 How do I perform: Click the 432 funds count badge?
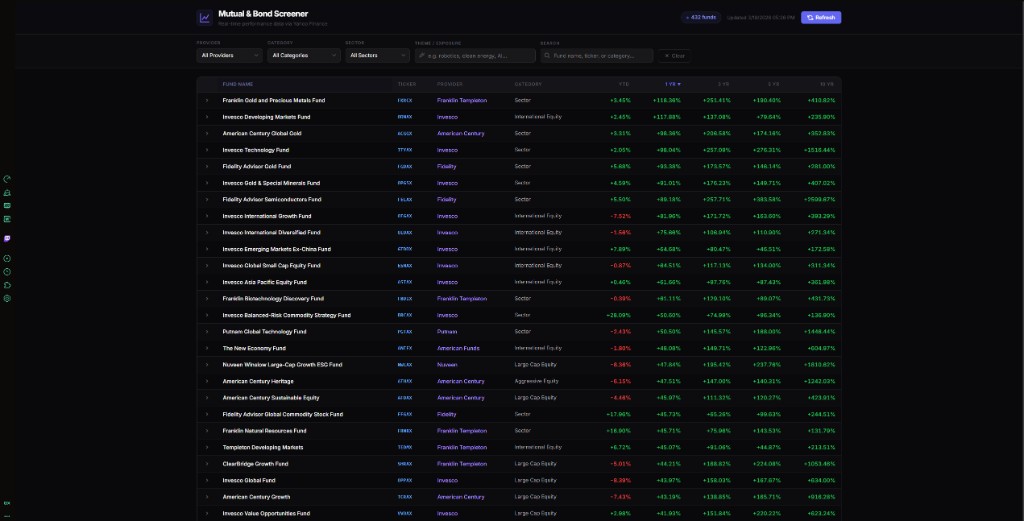click(701, 18)
